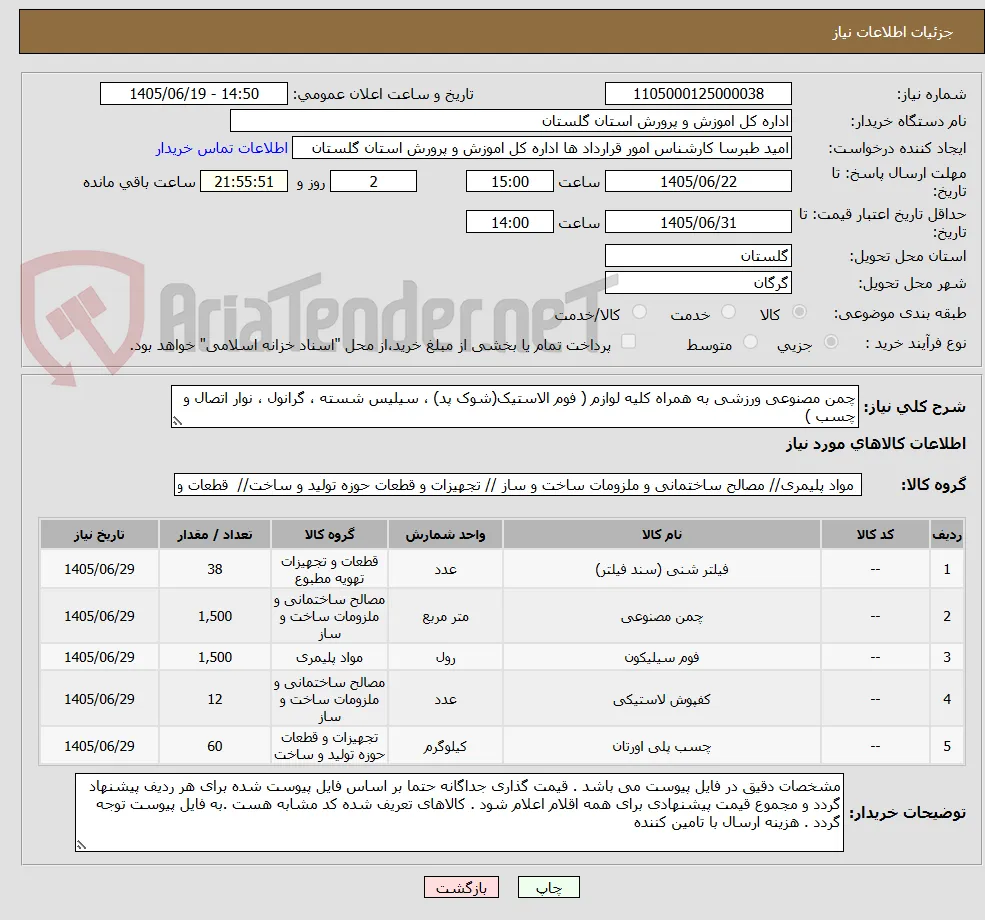The width and height of the screenshot is (985, 920).
Task: Click the unit کیلوگرم cell
Action: (445, 746)
